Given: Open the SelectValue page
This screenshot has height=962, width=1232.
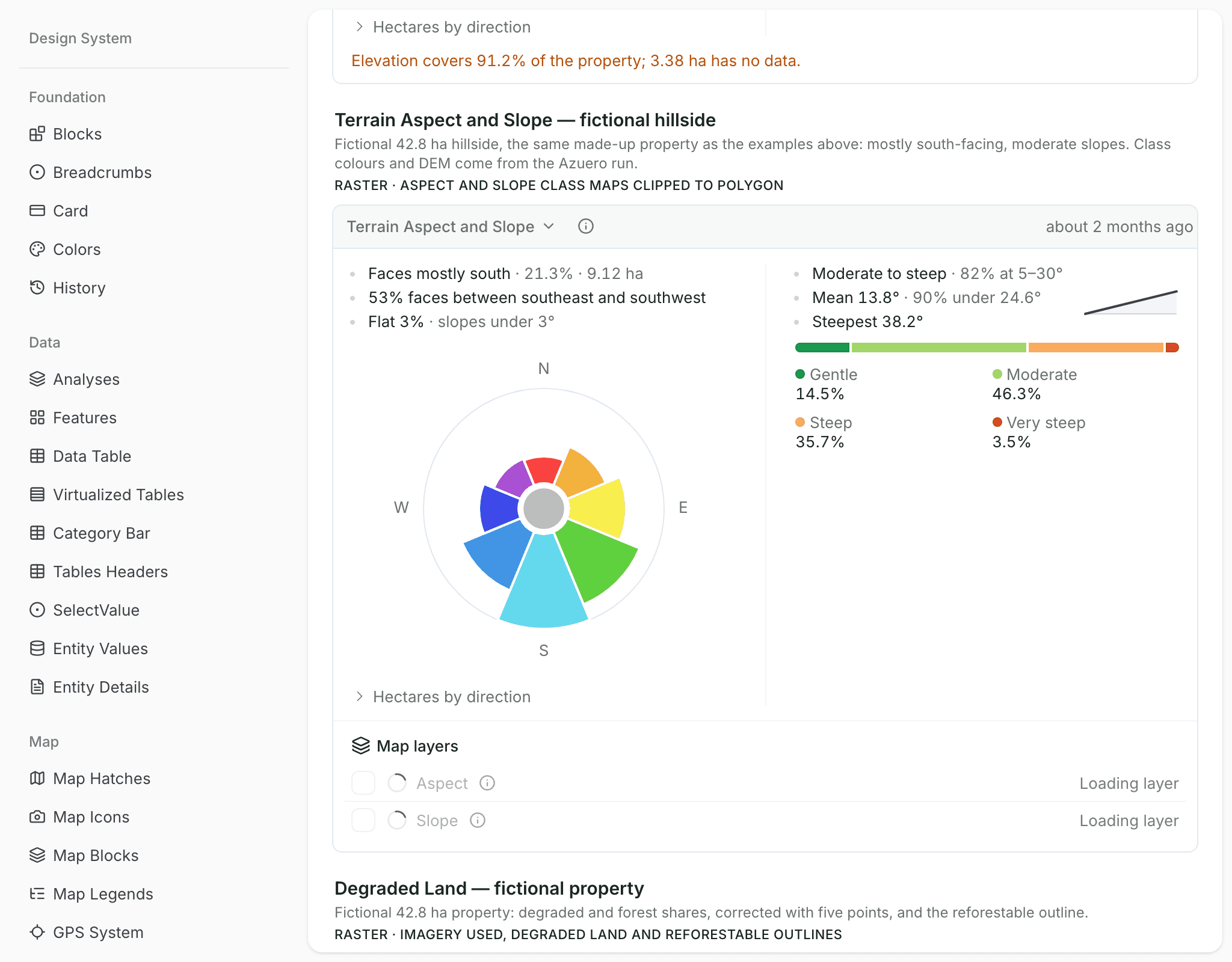Looking at the screenshot, I should point(96,610).
